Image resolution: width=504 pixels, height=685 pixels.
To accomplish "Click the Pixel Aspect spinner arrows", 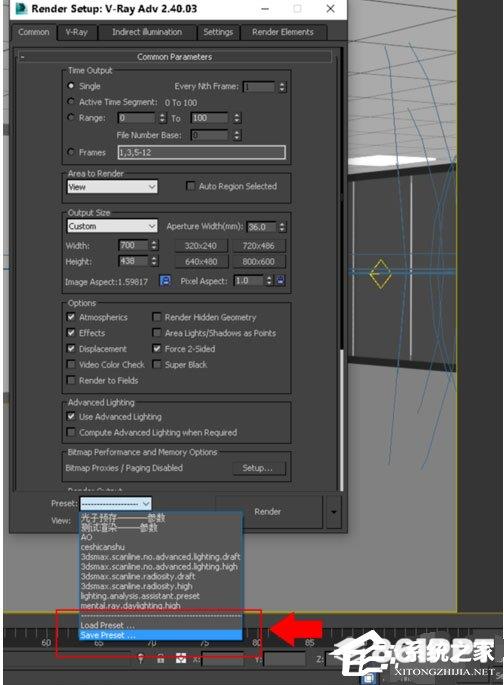I will click(x=269, y=280).
